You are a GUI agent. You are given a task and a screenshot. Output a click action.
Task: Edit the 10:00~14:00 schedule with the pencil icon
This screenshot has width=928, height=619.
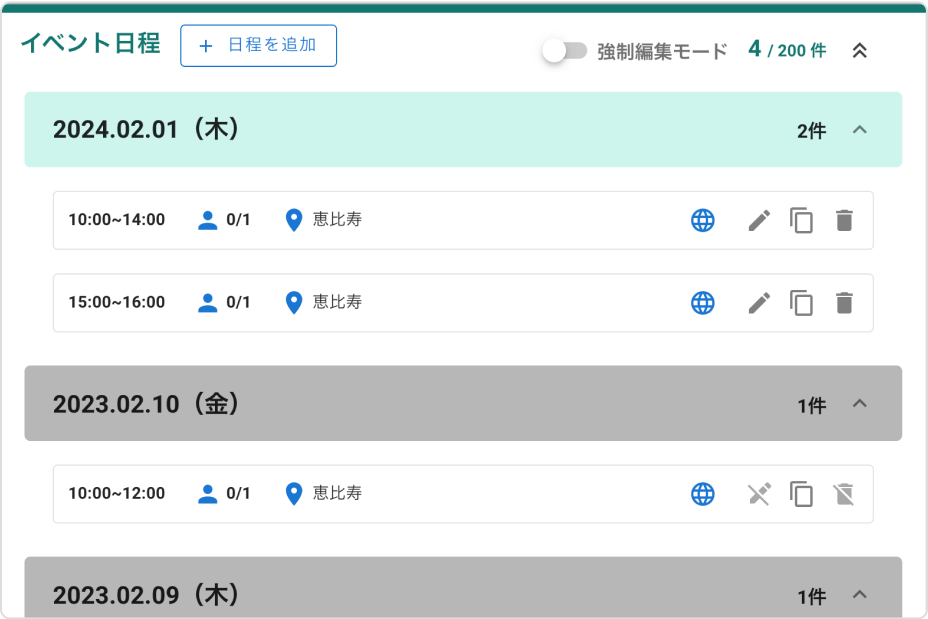(760, 220)
